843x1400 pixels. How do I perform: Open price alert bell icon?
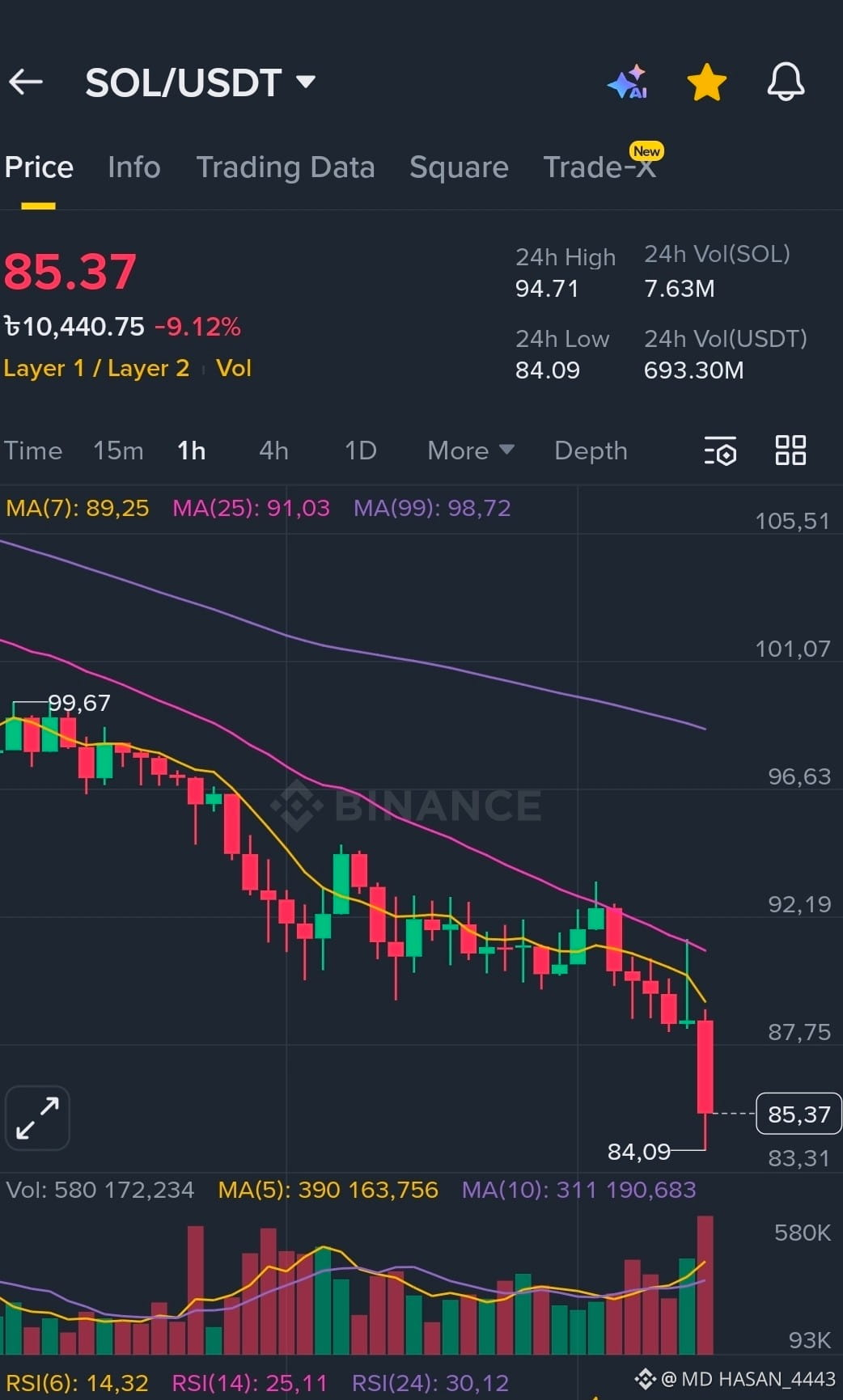(786, 82)
